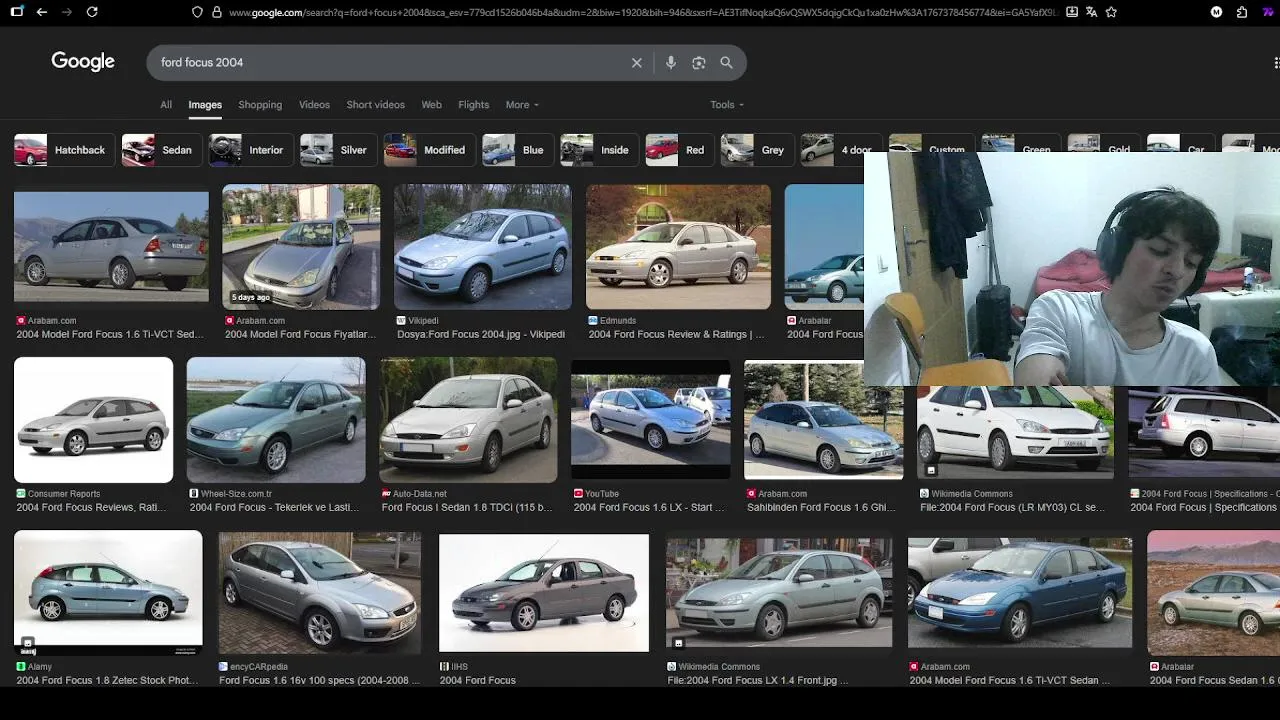The image size is (1280, 720).
Task: Open the Edmunds Ford Focus image
Action: [x=678, y=247]
